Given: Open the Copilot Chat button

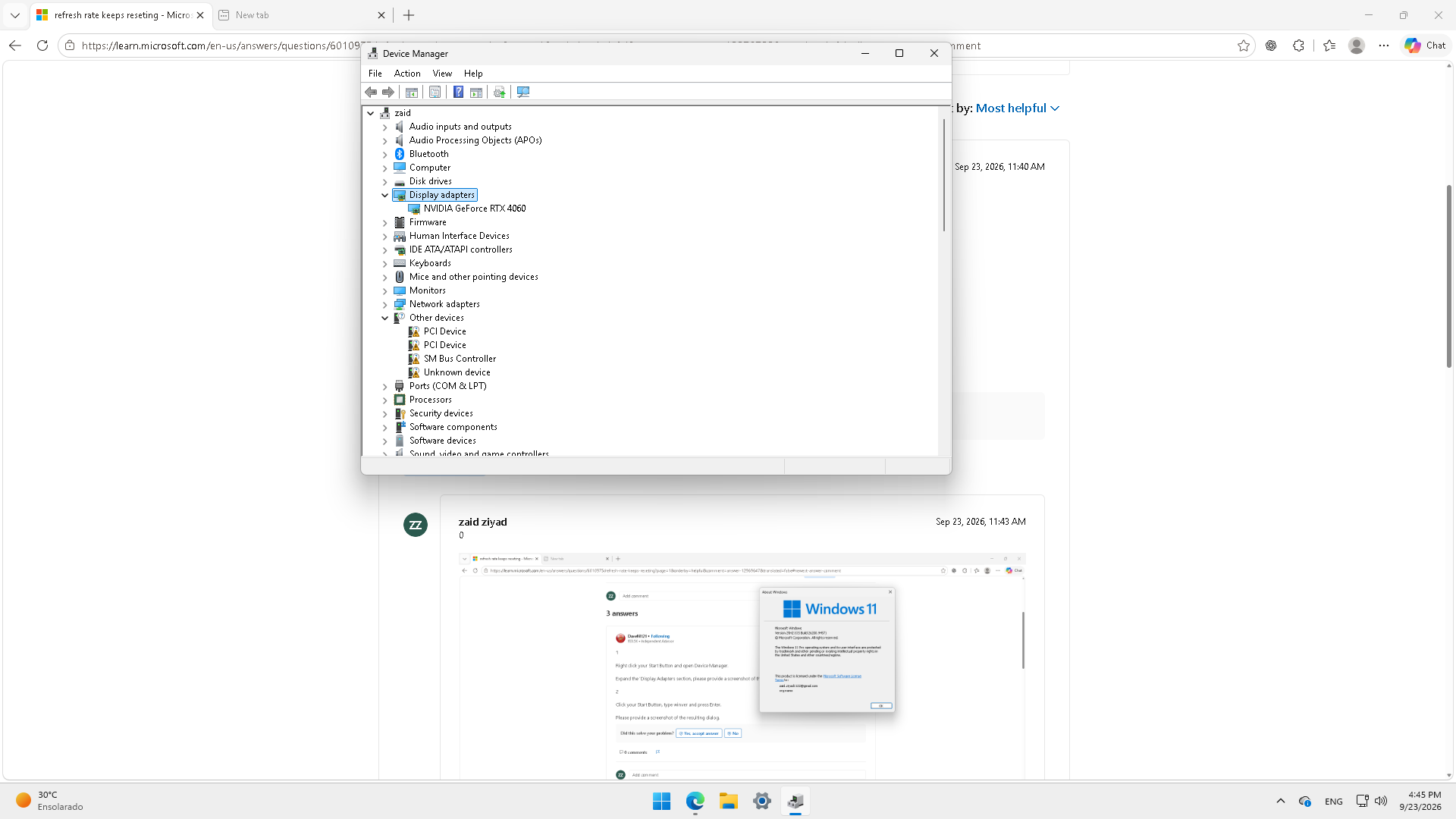Looking at the screenshot, I should 1425,45.
